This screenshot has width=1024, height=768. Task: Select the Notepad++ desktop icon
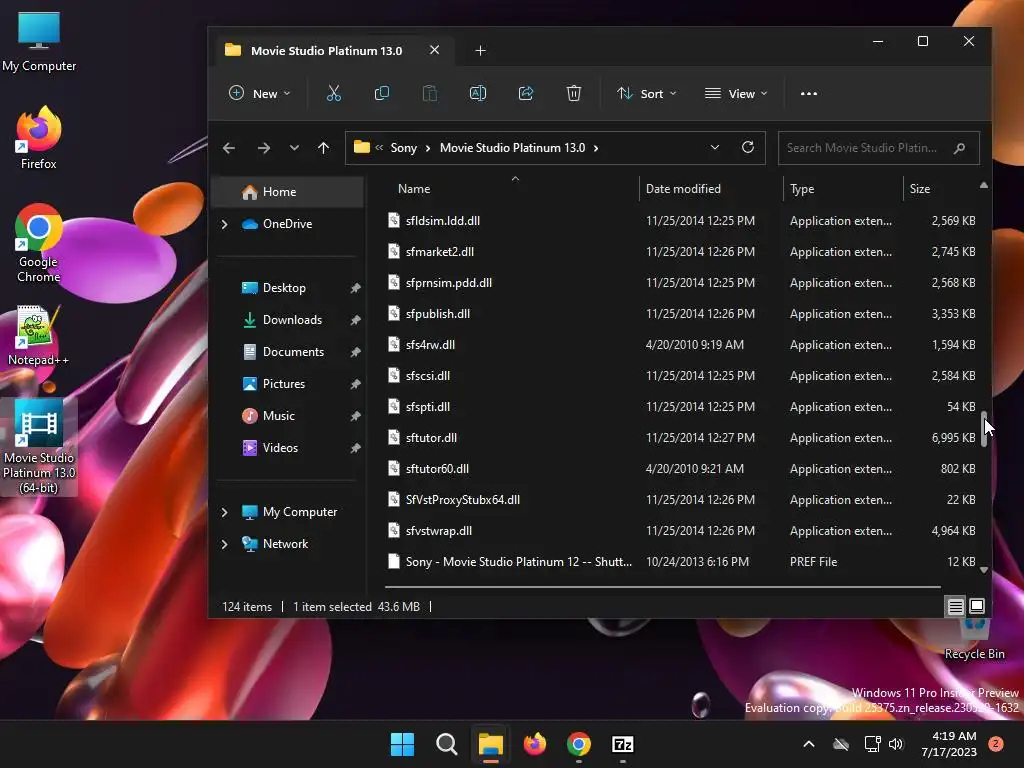[x=39, y=335]
